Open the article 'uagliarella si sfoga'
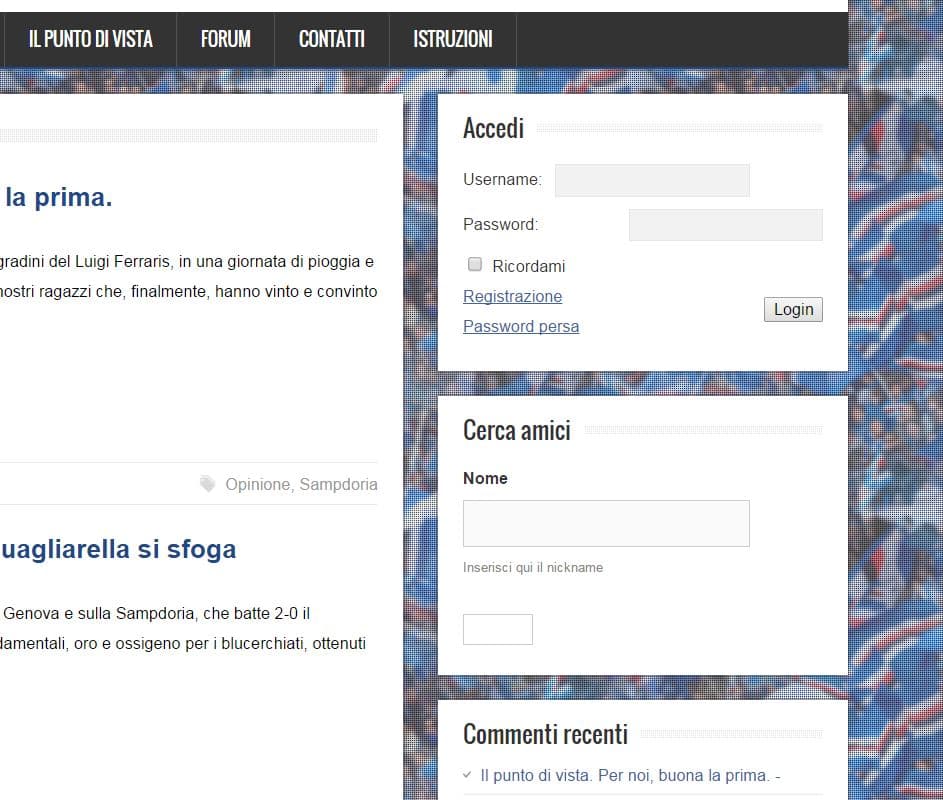This screenshot has height=800, width=943. coord(118,550)
